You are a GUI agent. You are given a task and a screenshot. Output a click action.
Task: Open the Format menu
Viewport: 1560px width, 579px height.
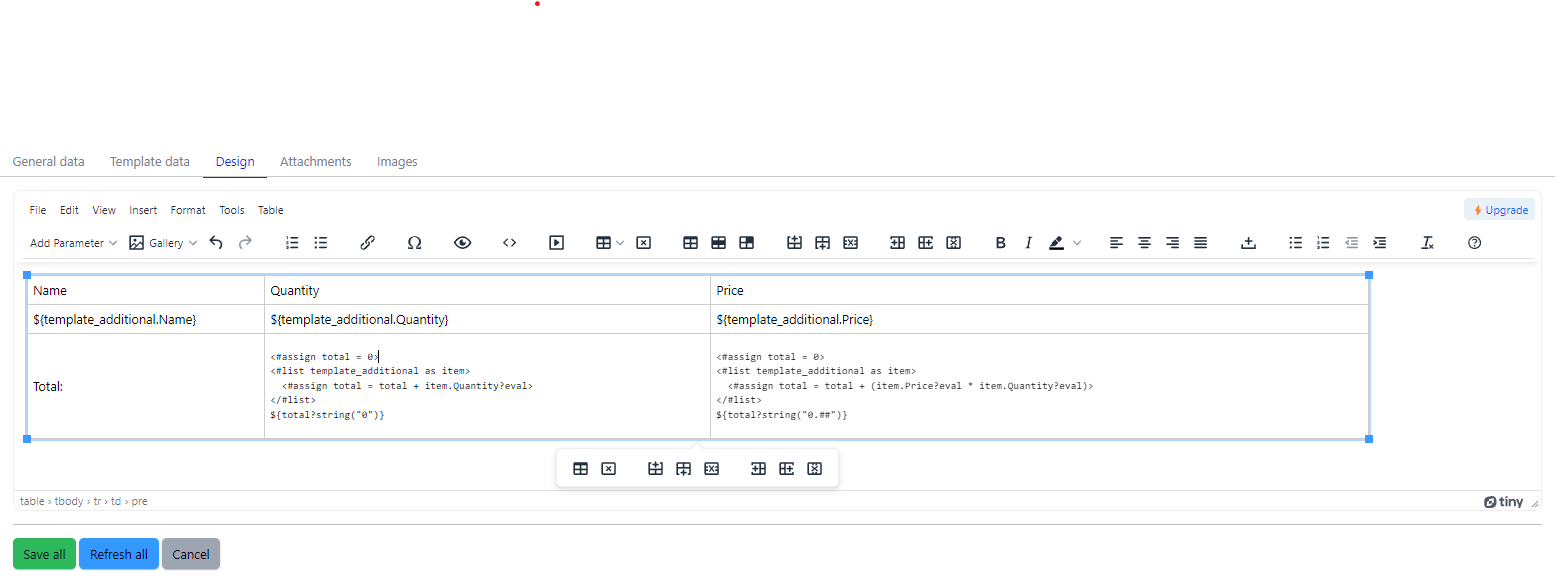(188, 210)
